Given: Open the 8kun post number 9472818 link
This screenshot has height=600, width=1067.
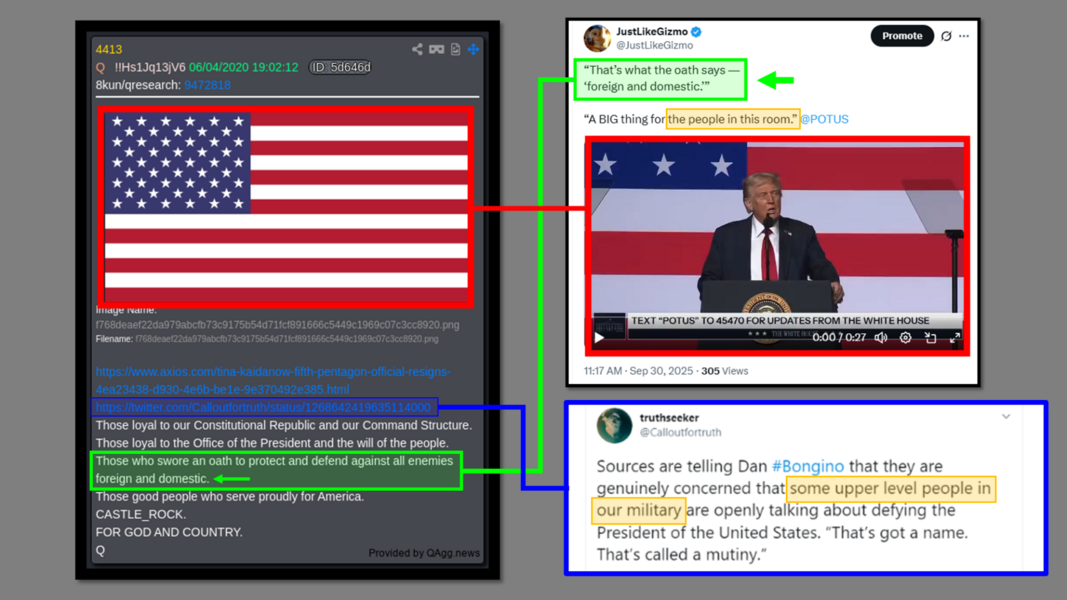Looking at the screenshot, I should (x=208, y=85).
